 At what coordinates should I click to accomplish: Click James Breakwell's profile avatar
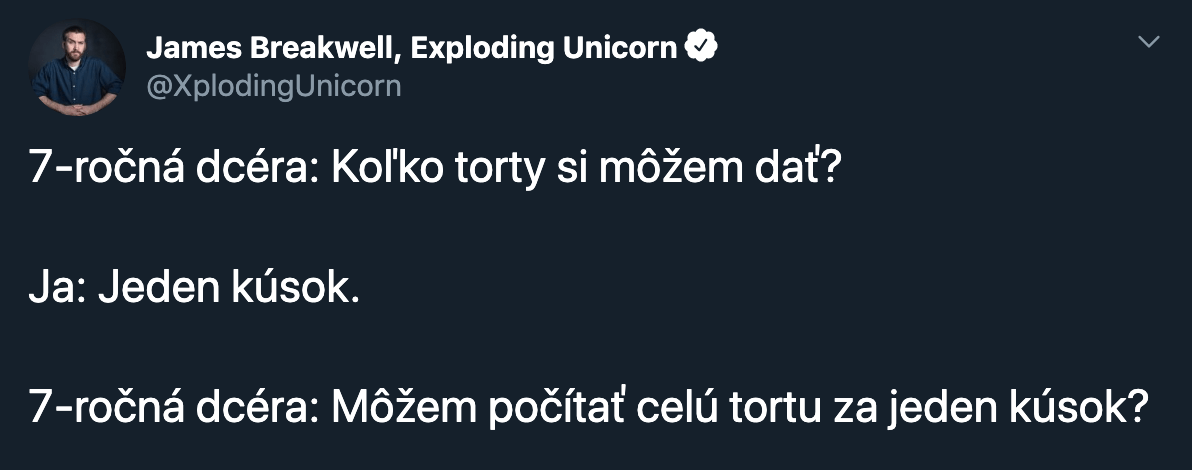pyautogui.click(x=78, y=67)
